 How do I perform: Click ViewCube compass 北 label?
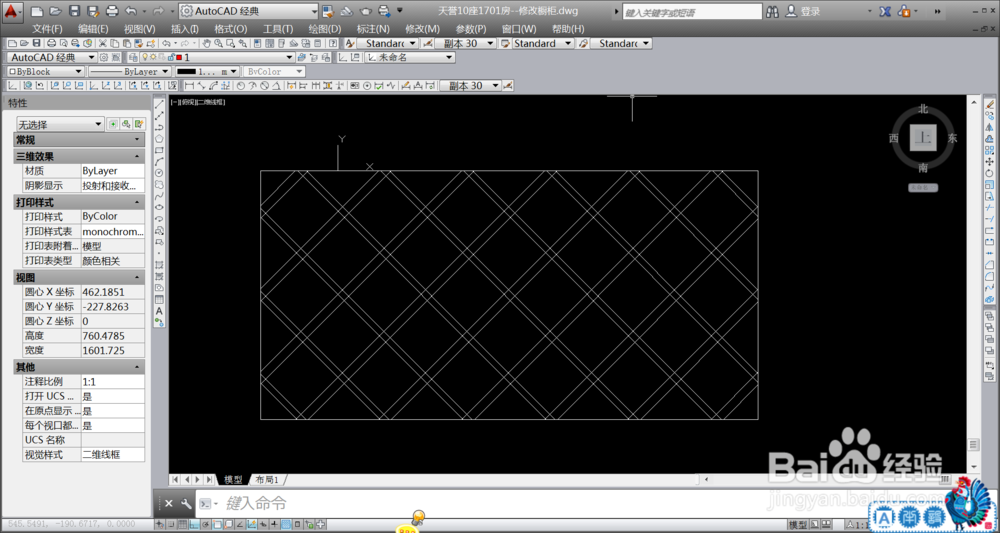pyautogui.click(x=923, y=109)
